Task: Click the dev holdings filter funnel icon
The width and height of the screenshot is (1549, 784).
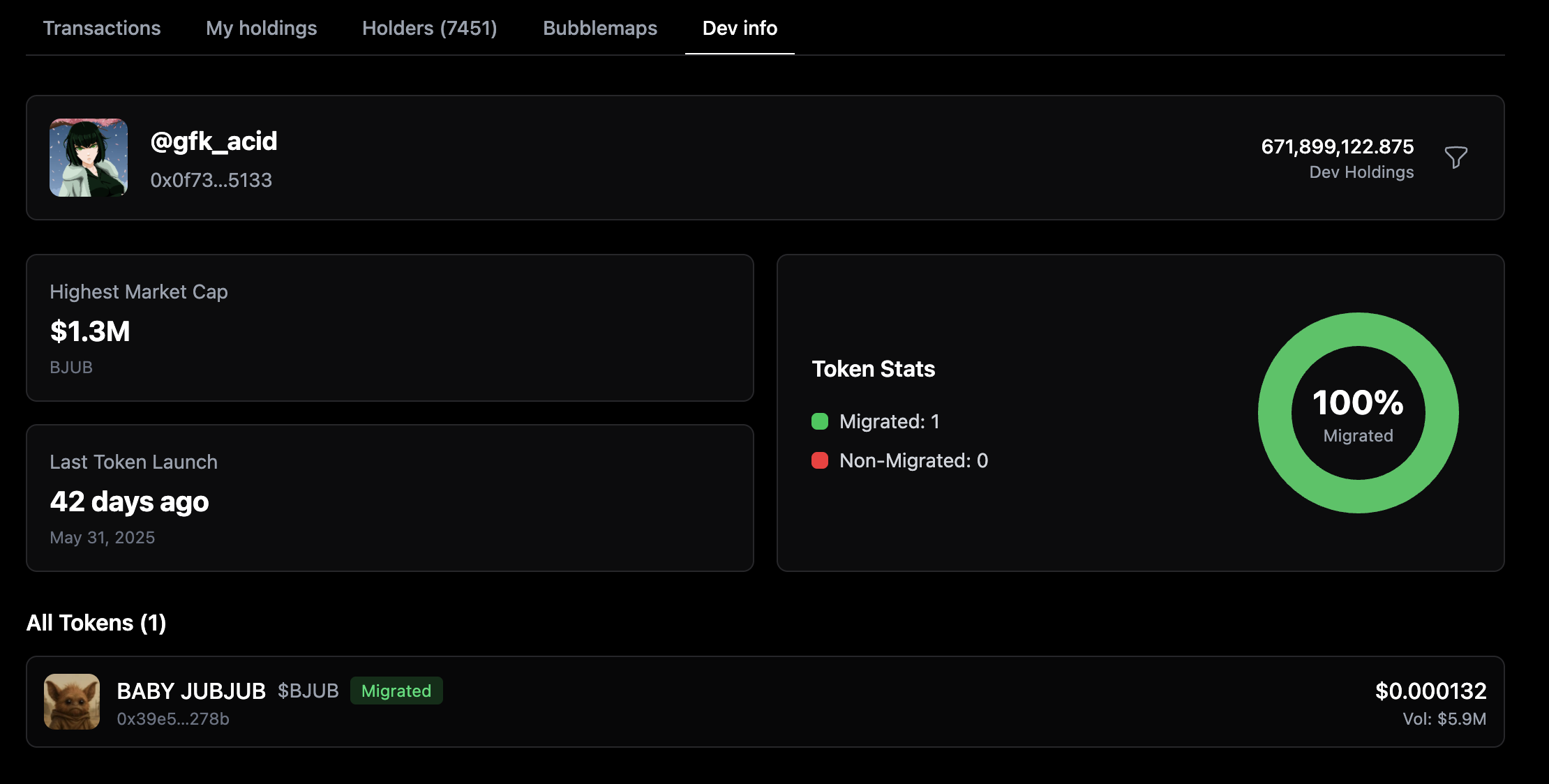Action: tap(1456, 158)
